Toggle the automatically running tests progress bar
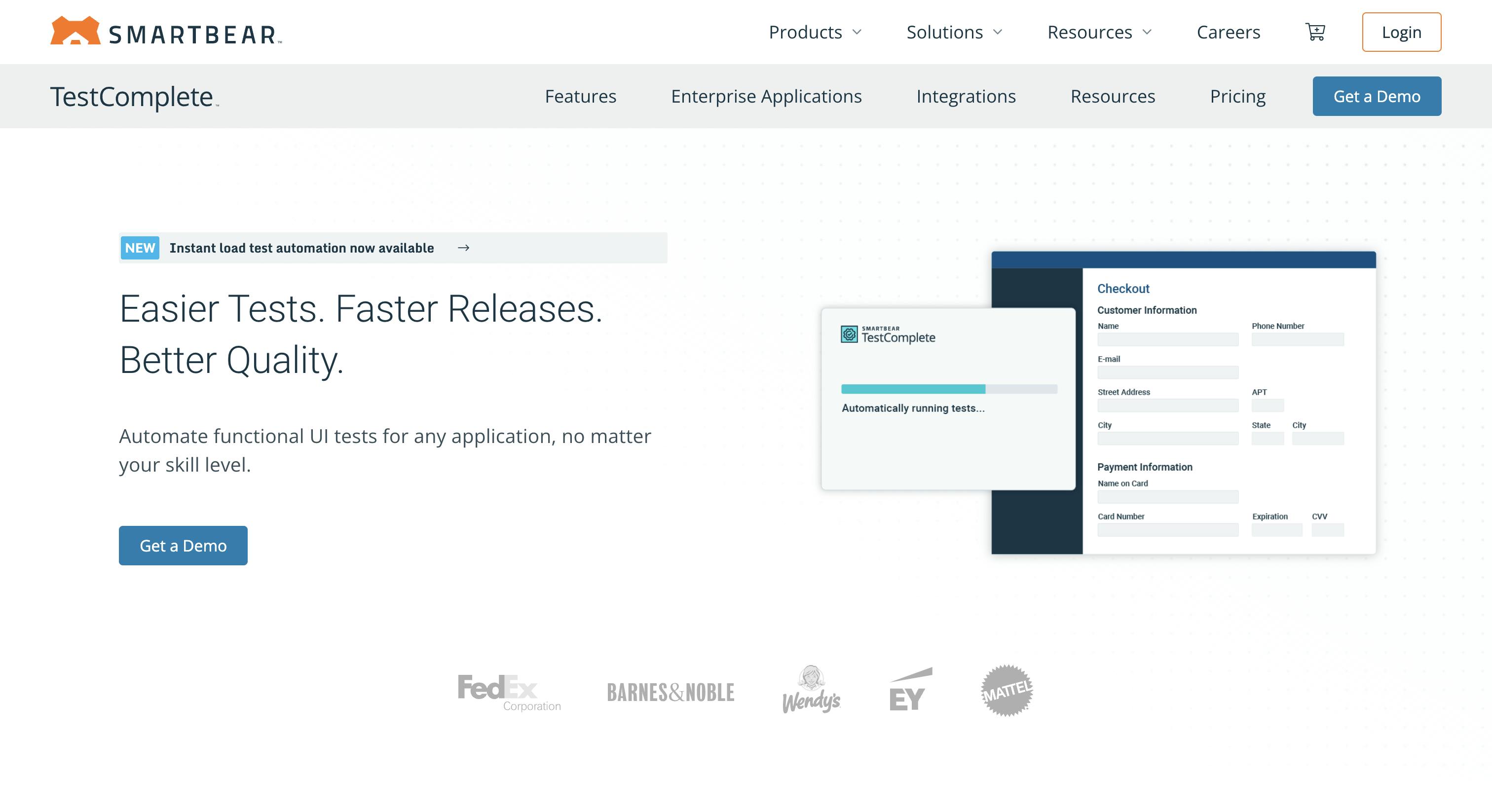This screenshot has height=812, width=1492. click(x=949, y=389)
